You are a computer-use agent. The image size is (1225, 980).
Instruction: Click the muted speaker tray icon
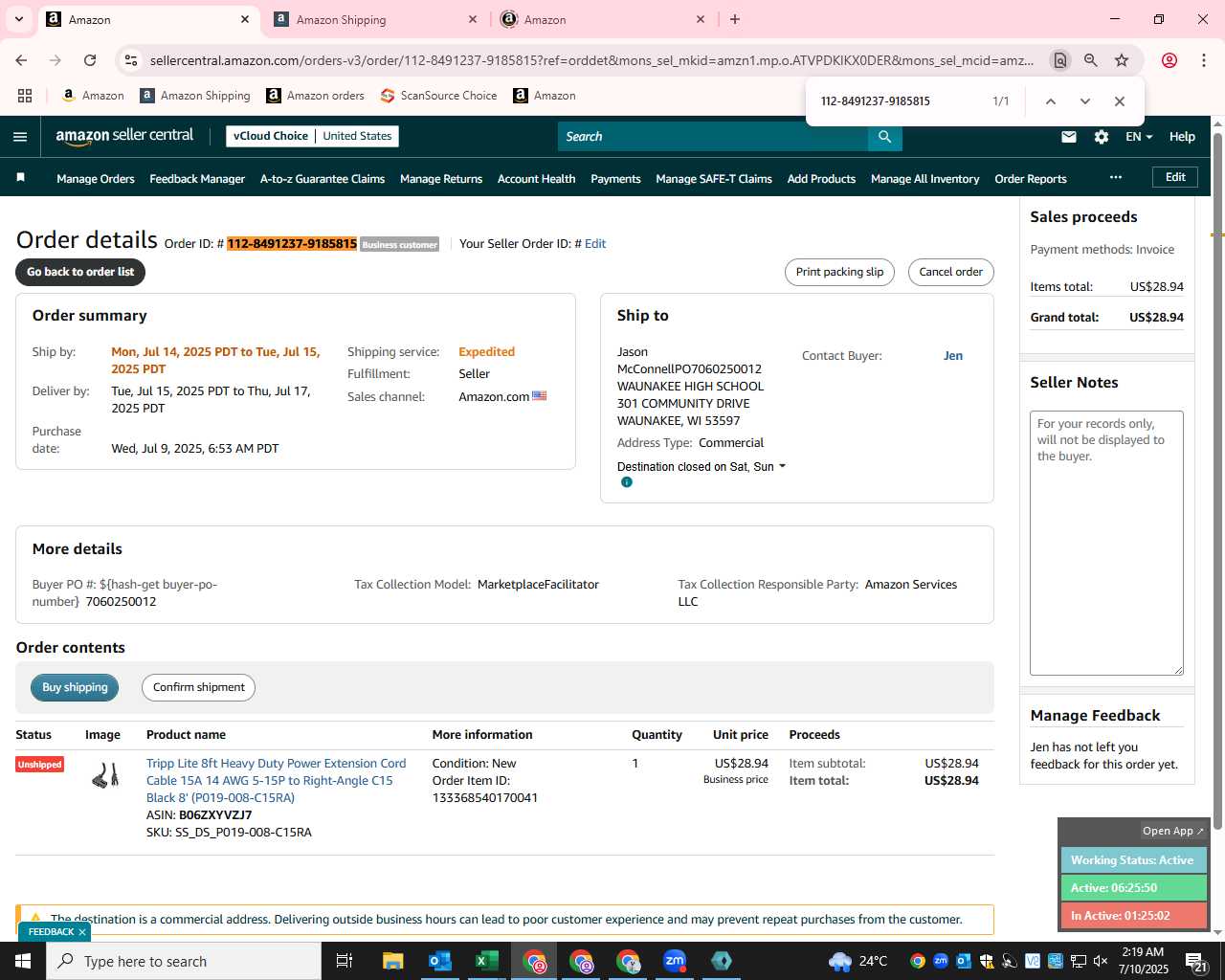1101,961
